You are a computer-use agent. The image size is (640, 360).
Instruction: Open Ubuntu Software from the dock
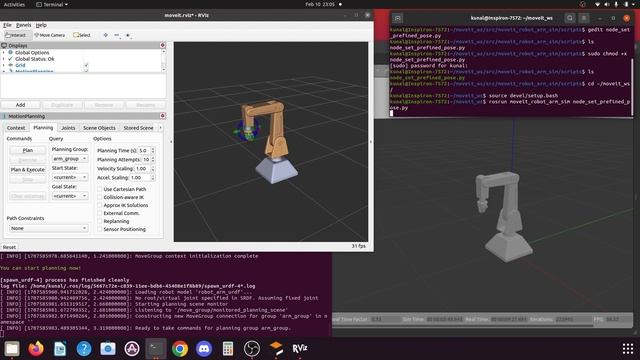point(132,349)
